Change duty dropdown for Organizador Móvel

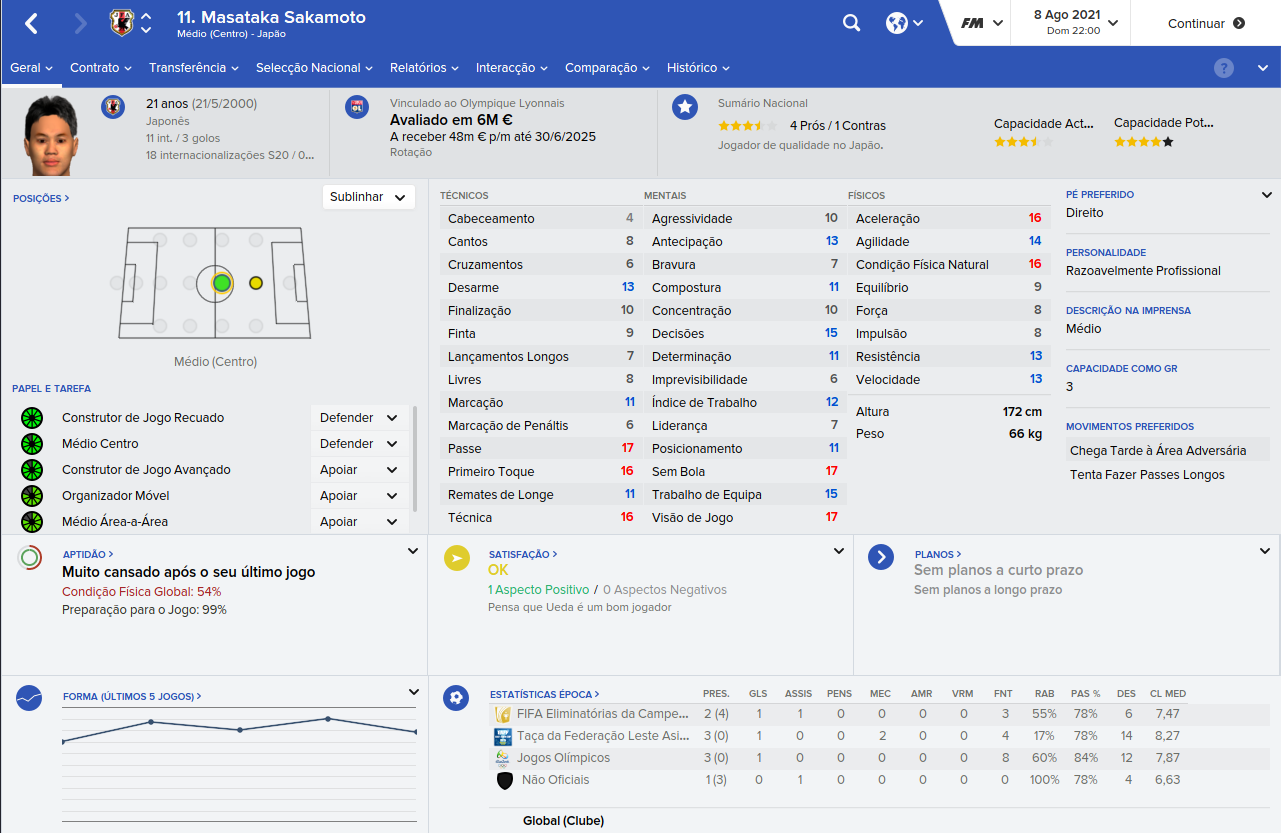click(x=360, y=496)
